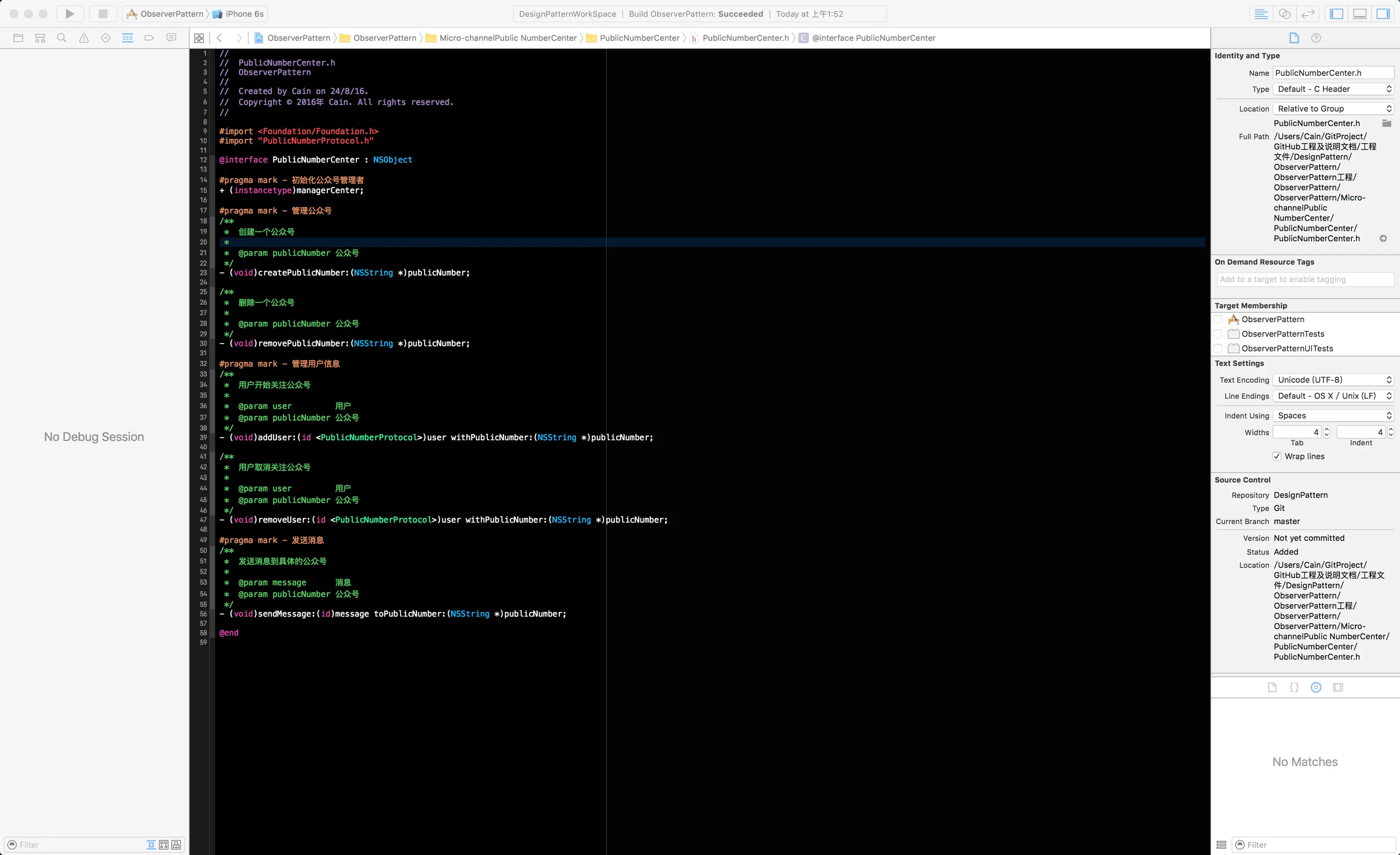Open the Text Encoding dropdown
Screen dimensions: 1400x855
click(1333, 380)
